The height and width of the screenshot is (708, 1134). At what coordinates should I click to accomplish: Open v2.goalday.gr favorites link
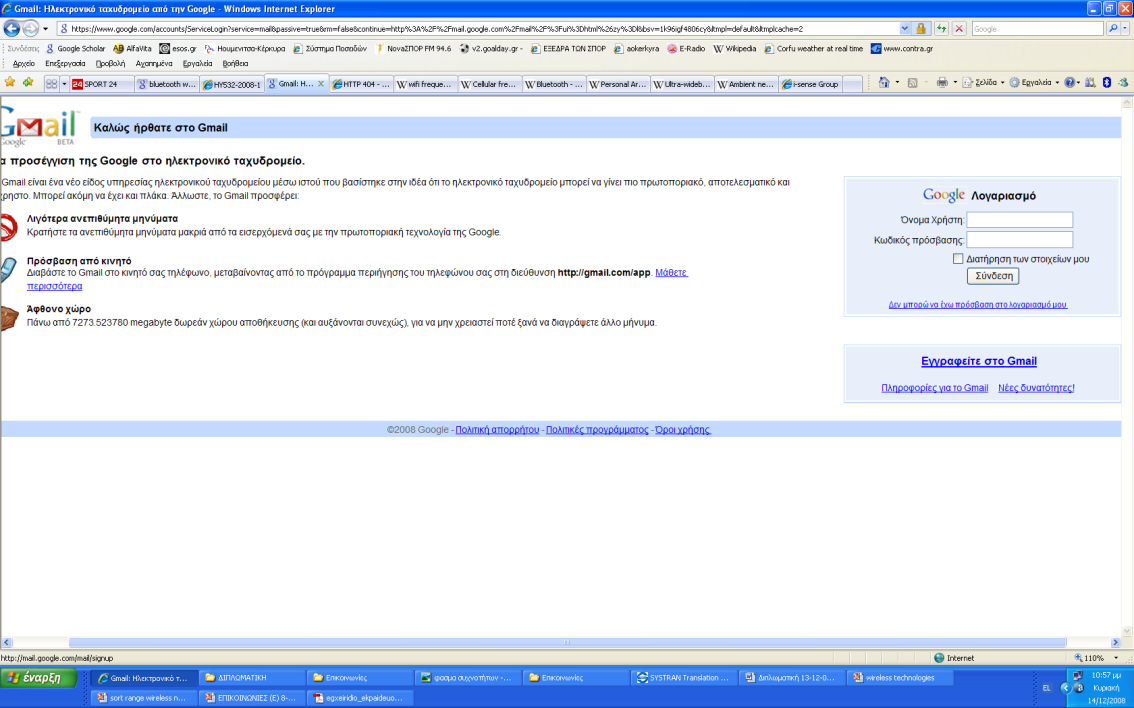click(491, 48)
